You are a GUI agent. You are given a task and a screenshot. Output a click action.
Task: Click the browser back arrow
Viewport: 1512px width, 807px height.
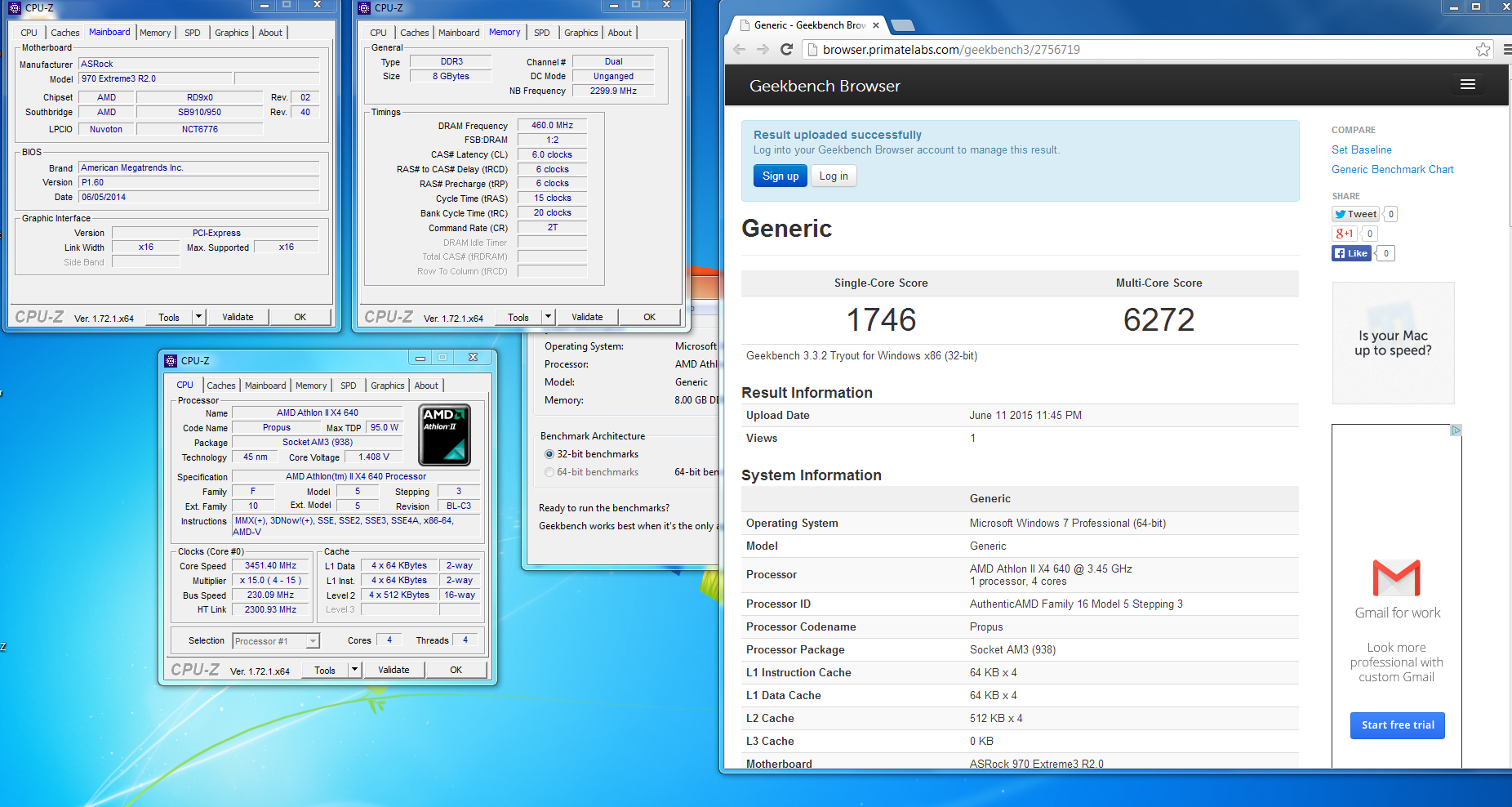[739, 49]
